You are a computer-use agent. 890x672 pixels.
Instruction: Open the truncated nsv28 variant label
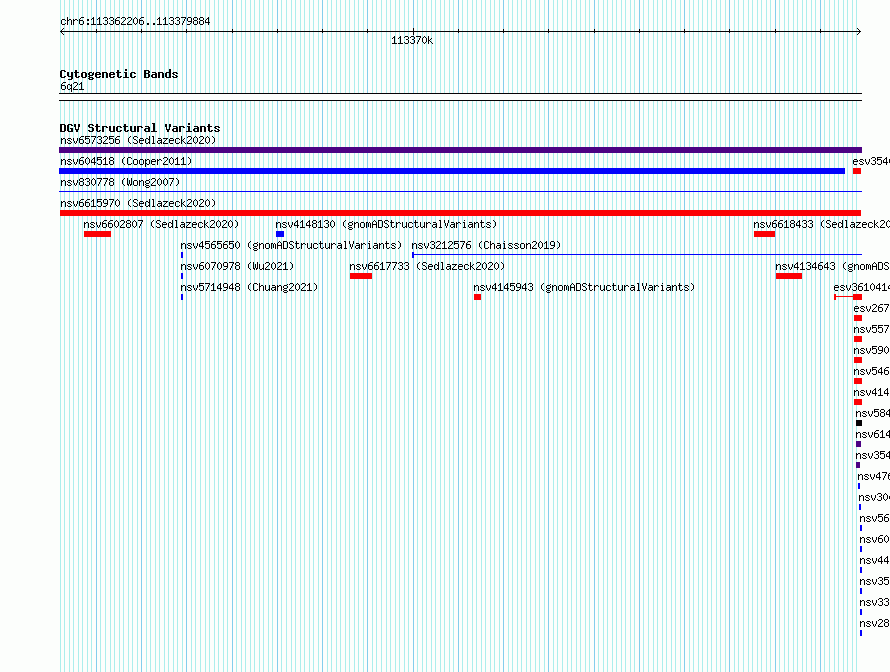874,623
